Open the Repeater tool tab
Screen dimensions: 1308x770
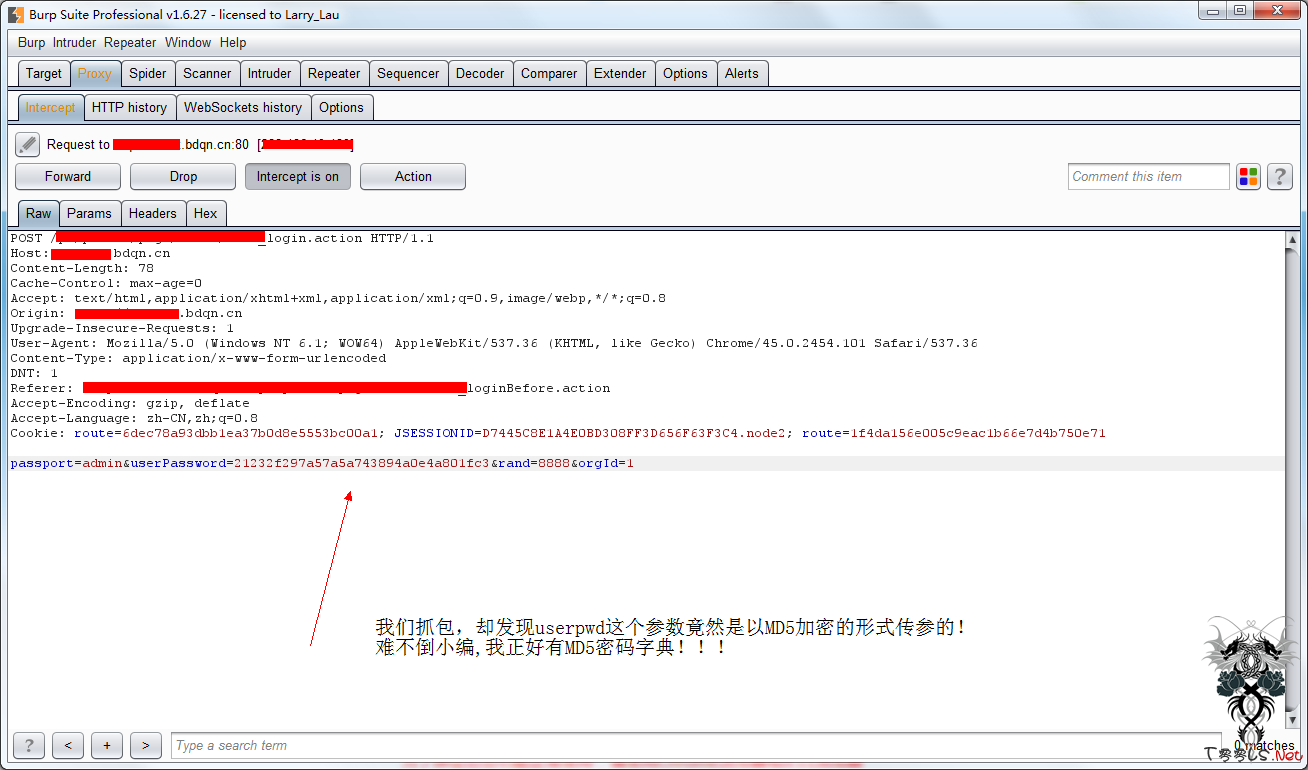coord(334,73)
